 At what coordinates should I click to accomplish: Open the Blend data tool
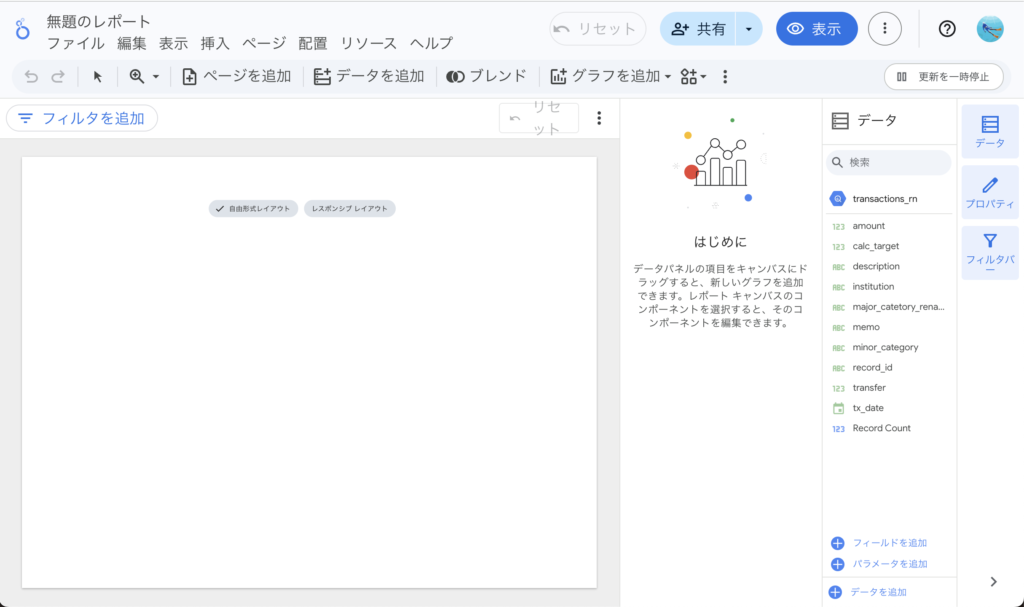486,76
